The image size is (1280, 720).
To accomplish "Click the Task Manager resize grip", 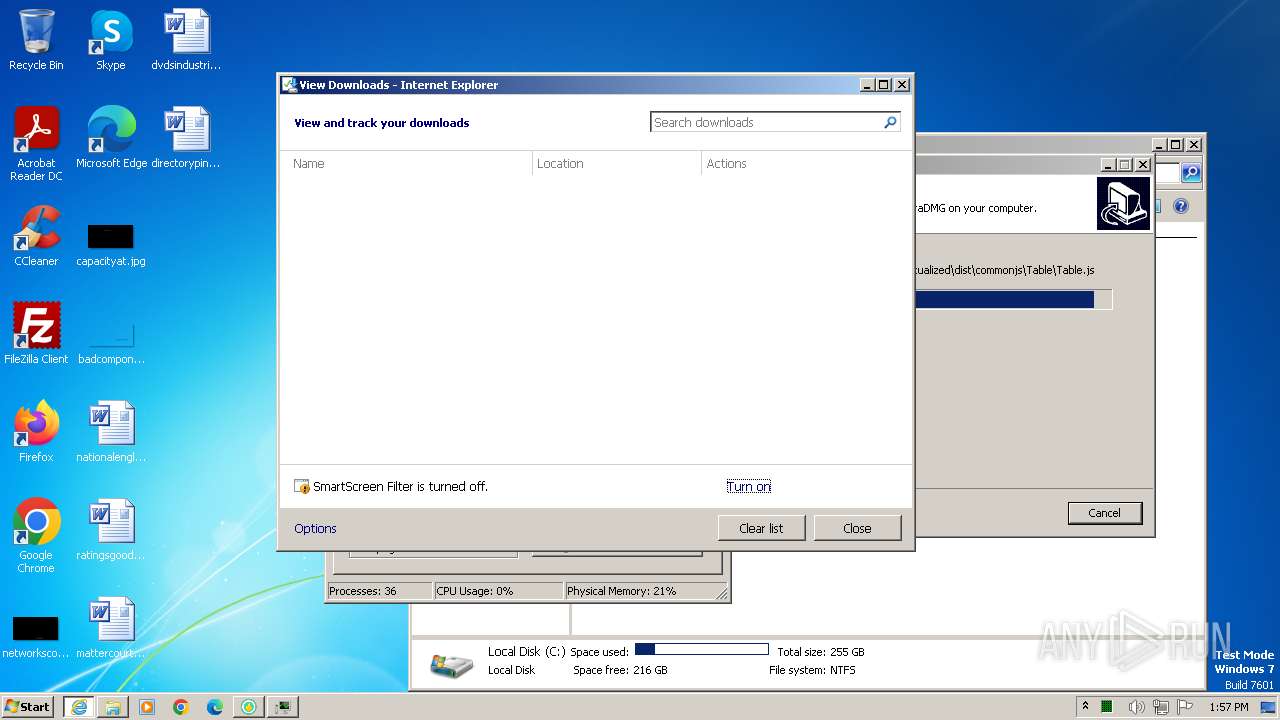I will pos(721,593).
